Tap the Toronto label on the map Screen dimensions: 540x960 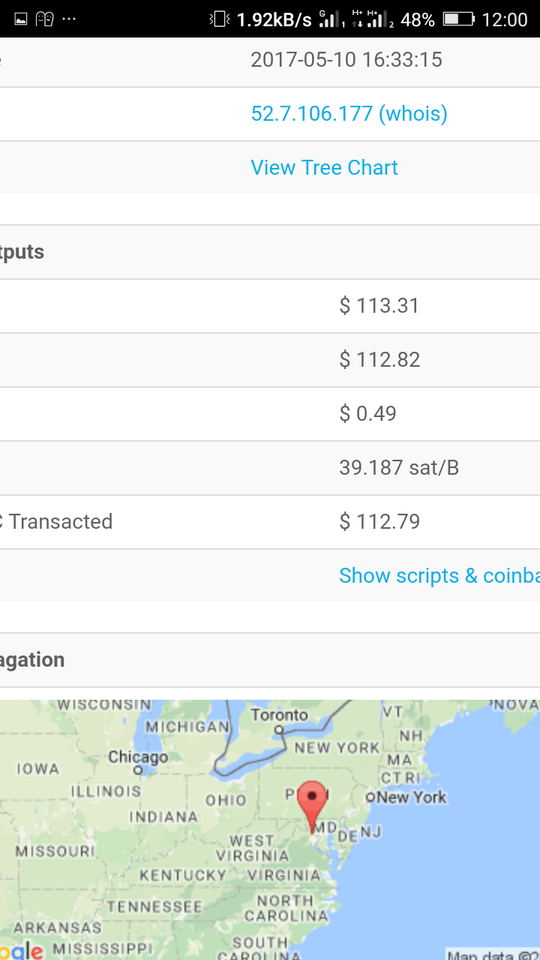tap(279, 714)
